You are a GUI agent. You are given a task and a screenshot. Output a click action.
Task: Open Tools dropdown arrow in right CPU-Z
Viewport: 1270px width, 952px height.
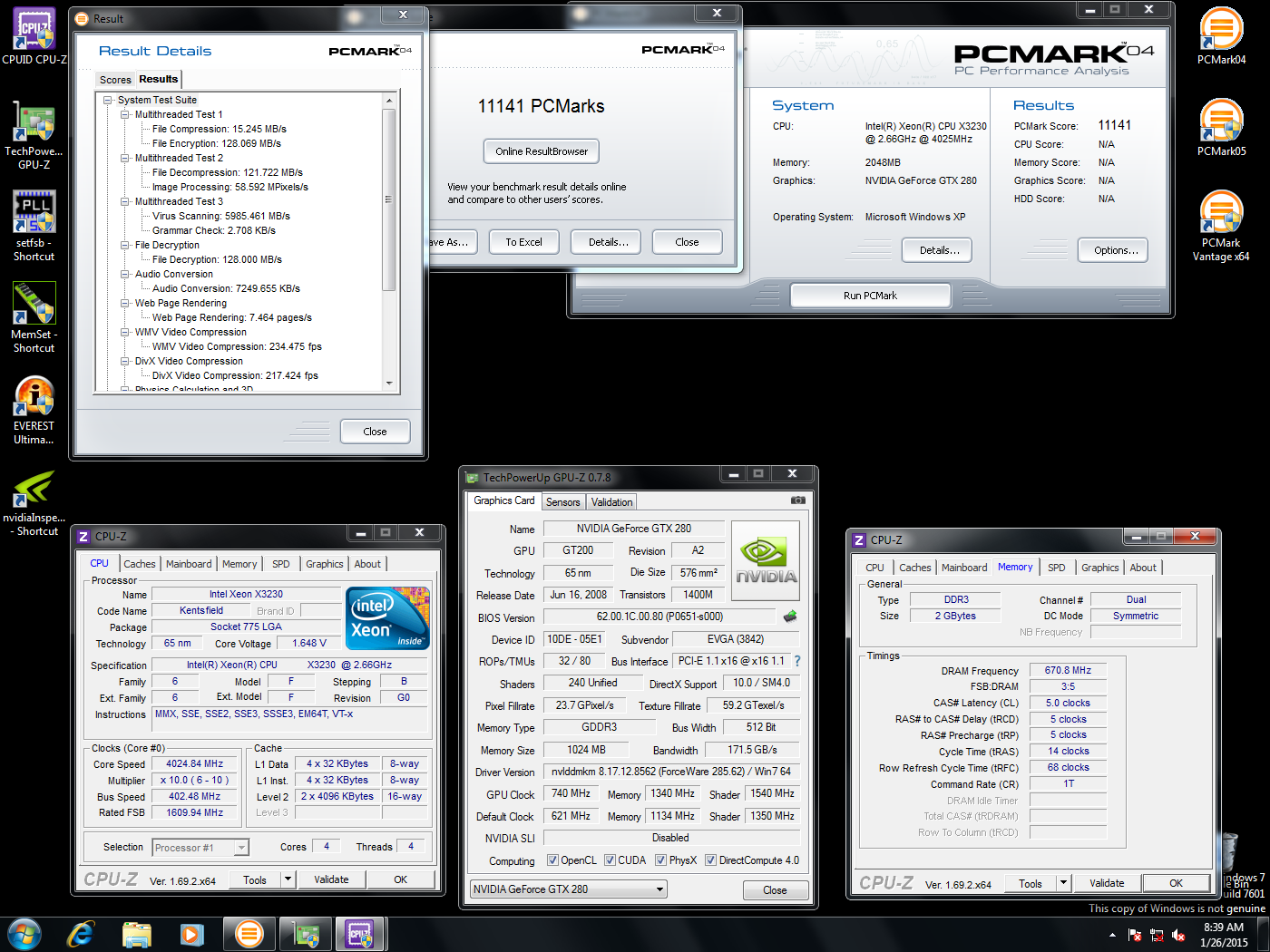pos(1063,883)
